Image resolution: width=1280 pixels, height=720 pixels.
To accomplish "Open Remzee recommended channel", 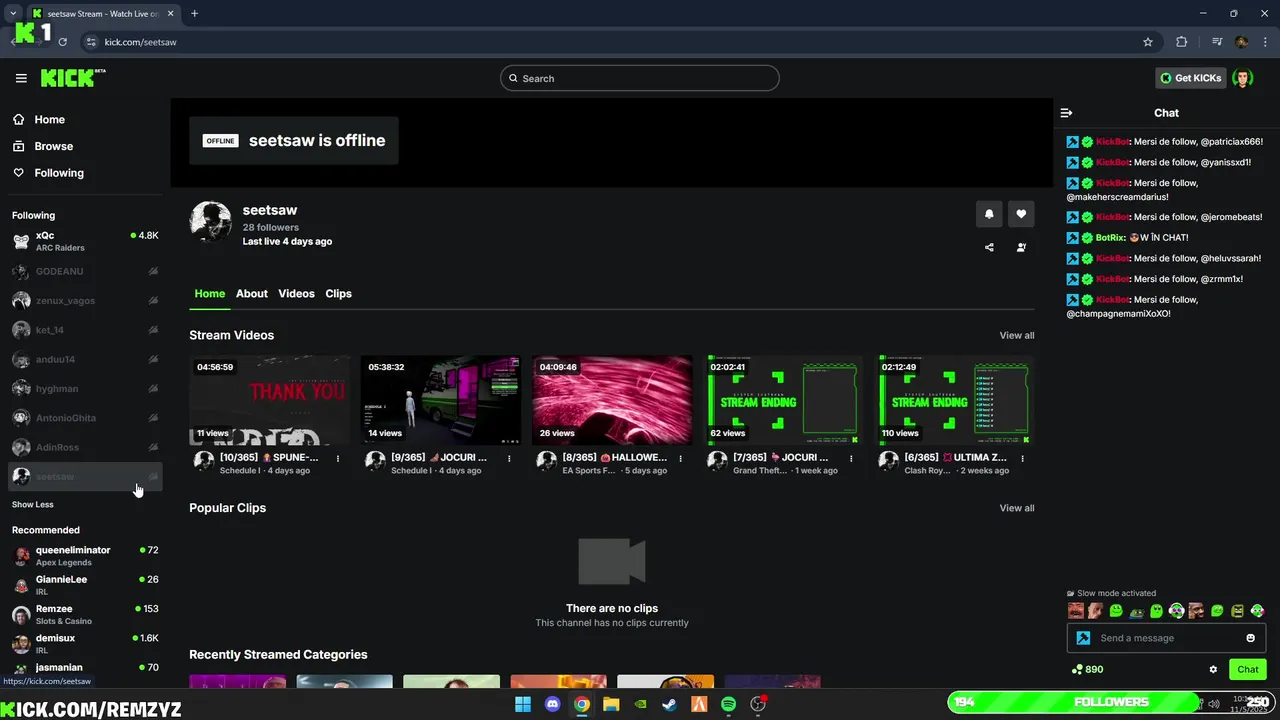I will point(85,614).
